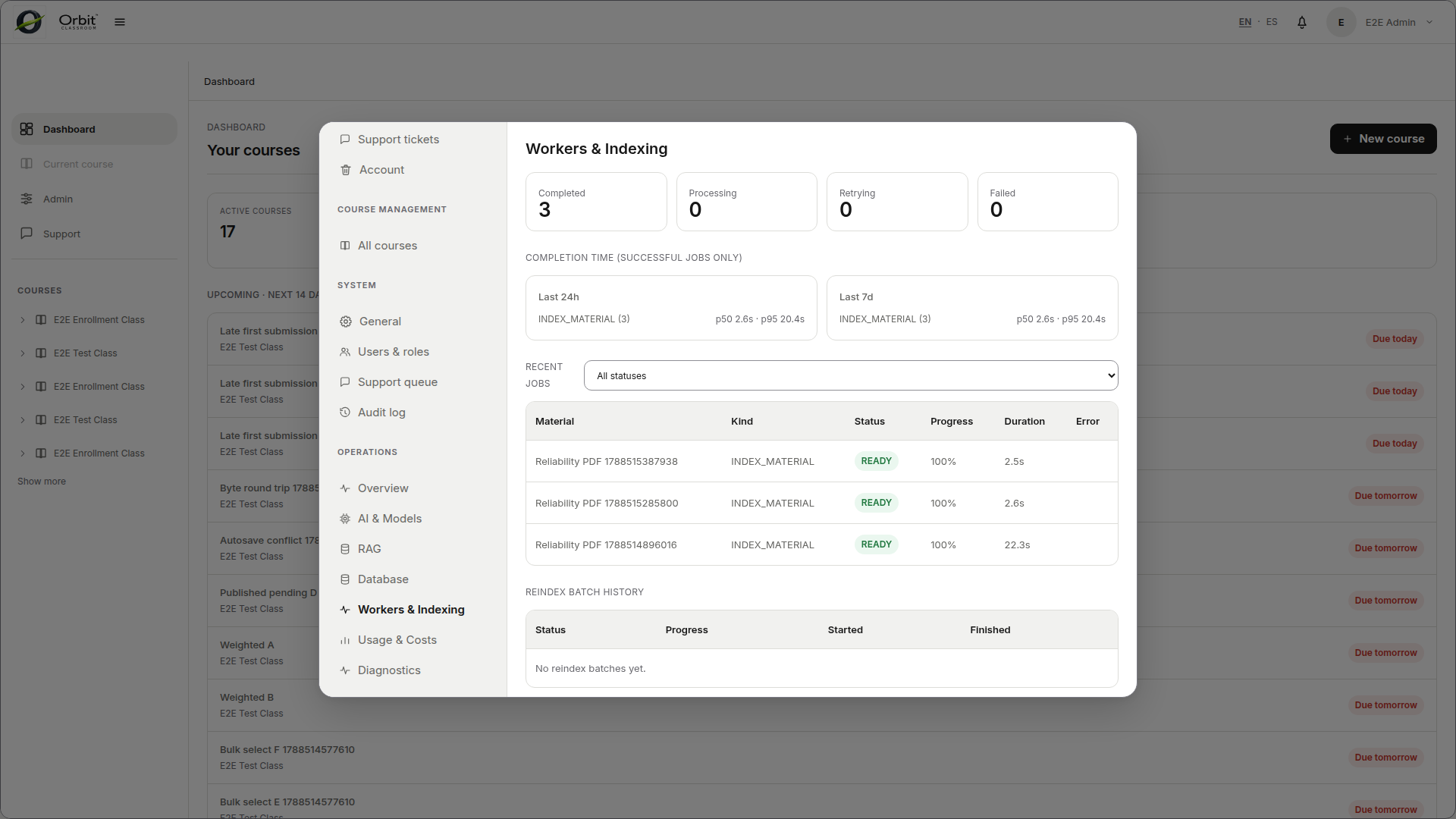Image resolution: width=1456 pixels, height=819 pixels.
Task: Click Reliability PDF 1788515285800 row
Action: pyautogui.click(x=821, y=503)
